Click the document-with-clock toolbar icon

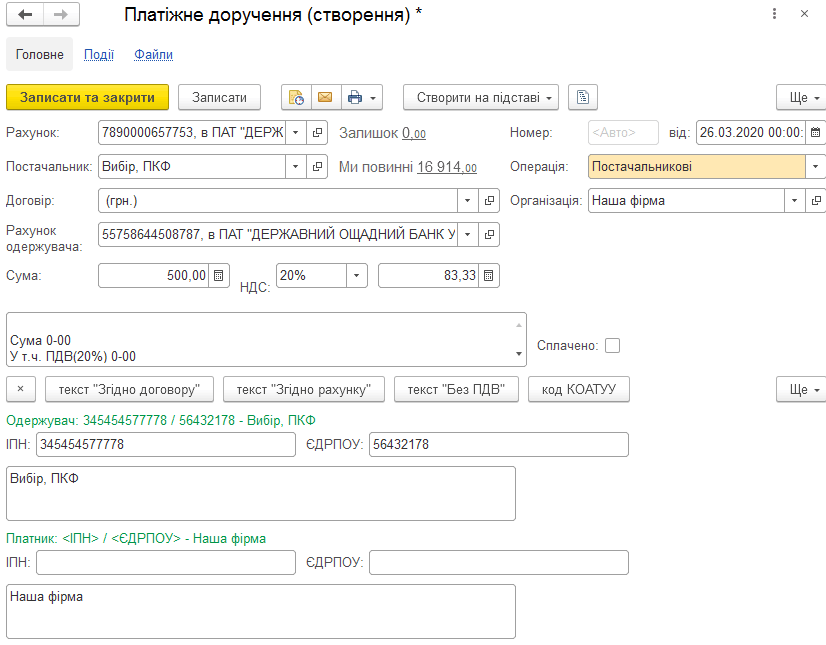(x=296, y=97)
